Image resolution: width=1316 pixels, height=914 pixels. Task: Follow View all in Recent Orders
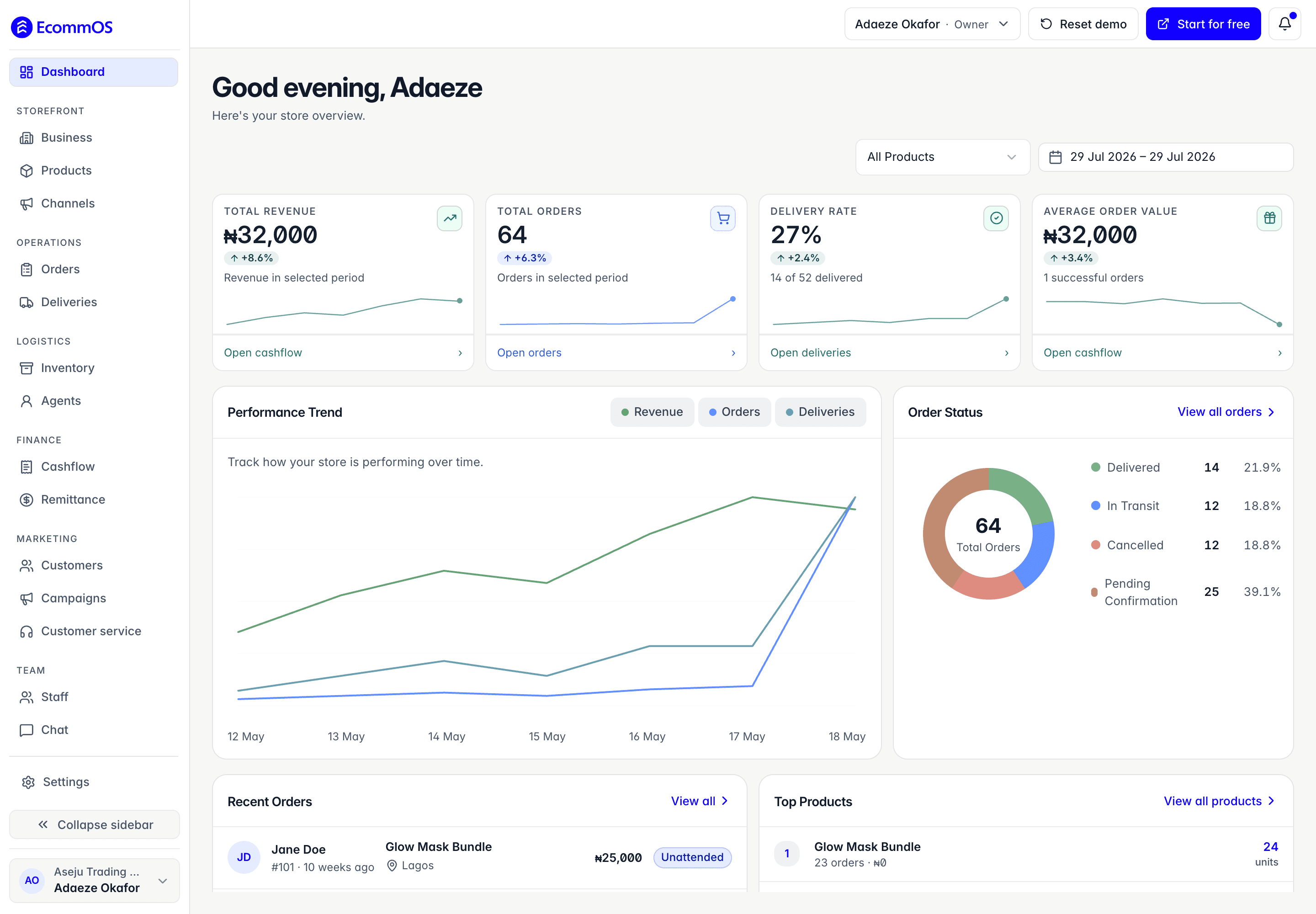(699, 801)
